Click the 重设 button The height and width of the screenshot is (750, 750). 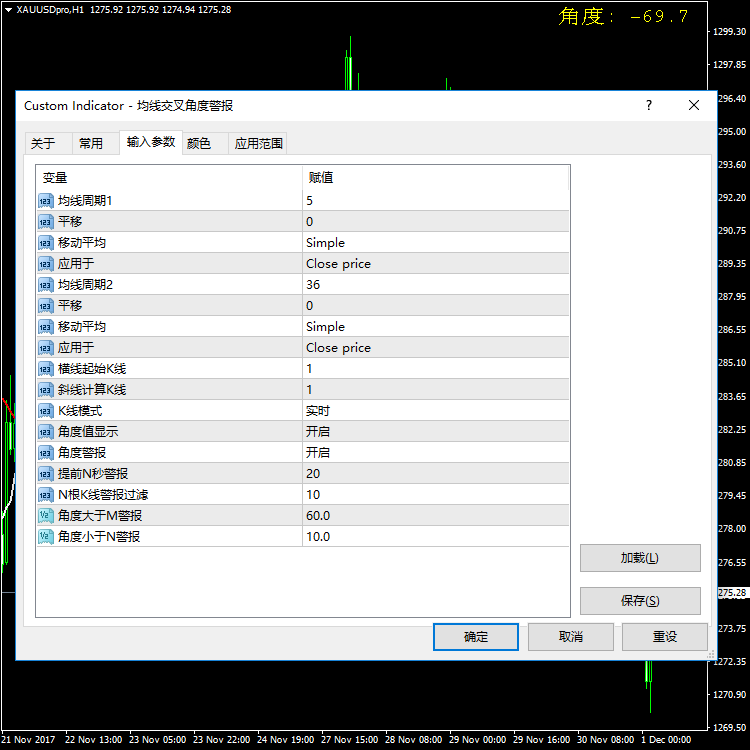point(665,637)
